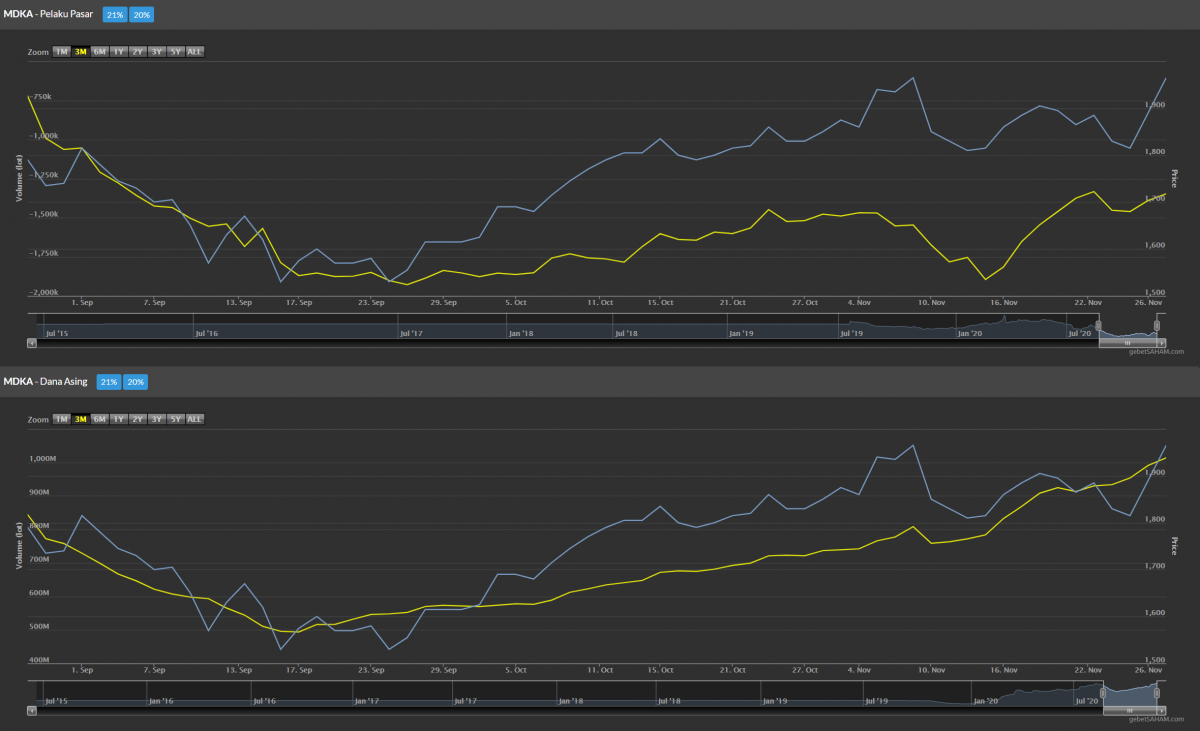Click right scroll arrow of Dana Asing navigator
Screen dimensions: 1200x731
click(1162, 709)
